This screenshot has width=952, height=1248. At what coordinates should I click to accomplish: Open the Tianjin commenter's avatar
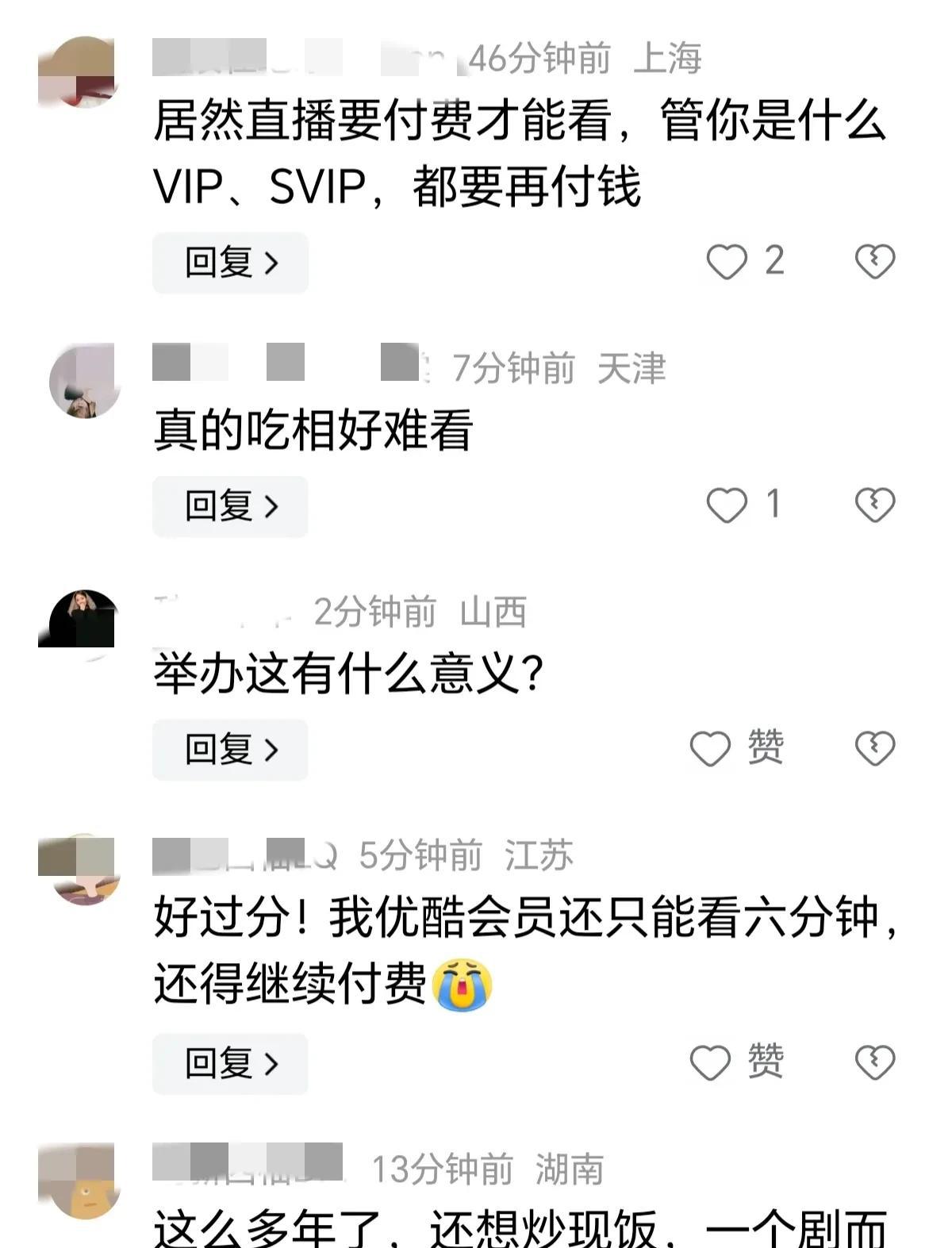click(84, 381)
